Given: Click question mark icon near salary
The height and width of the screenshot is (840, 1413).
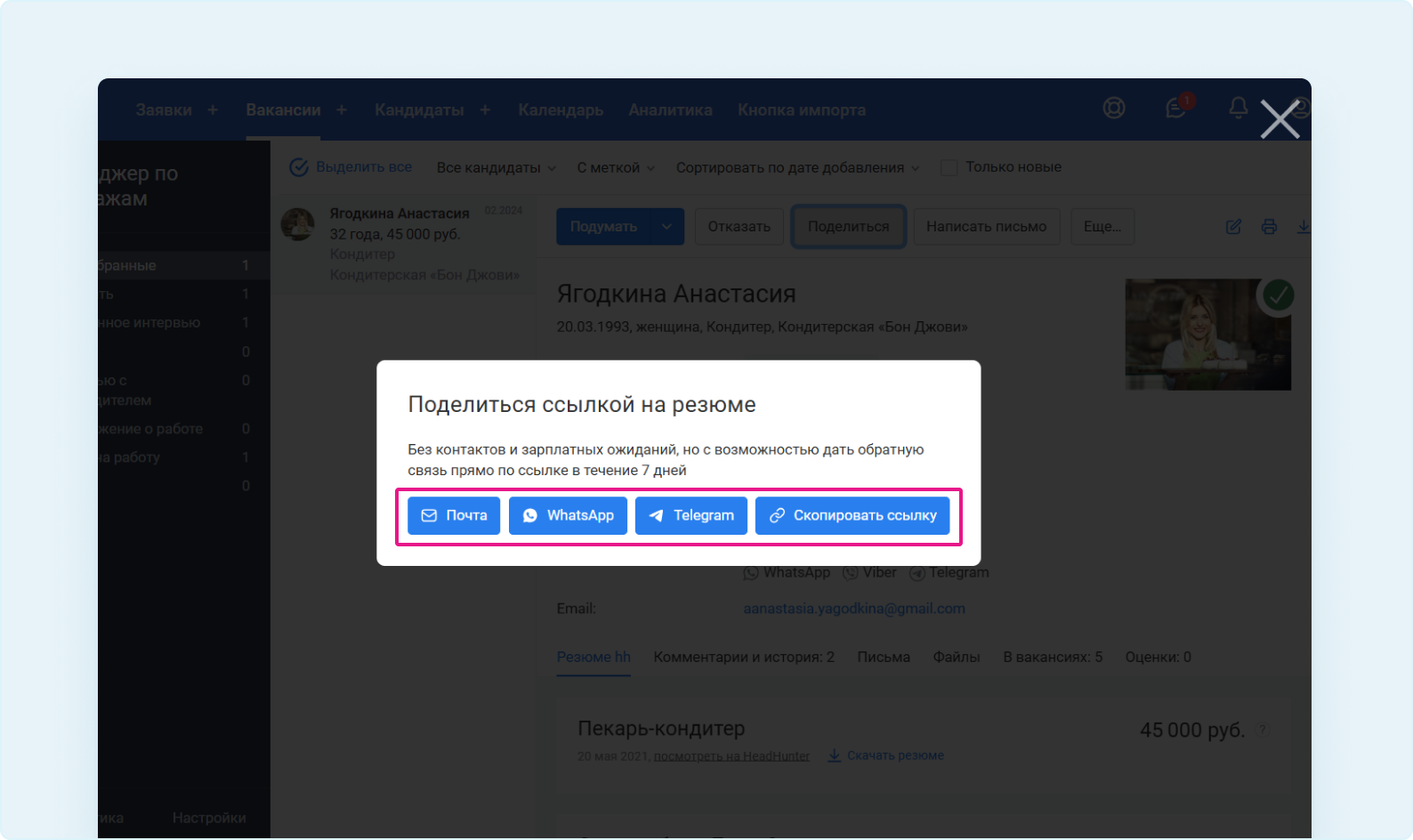Looking at the screenshot, I should tap(1262, 730).
